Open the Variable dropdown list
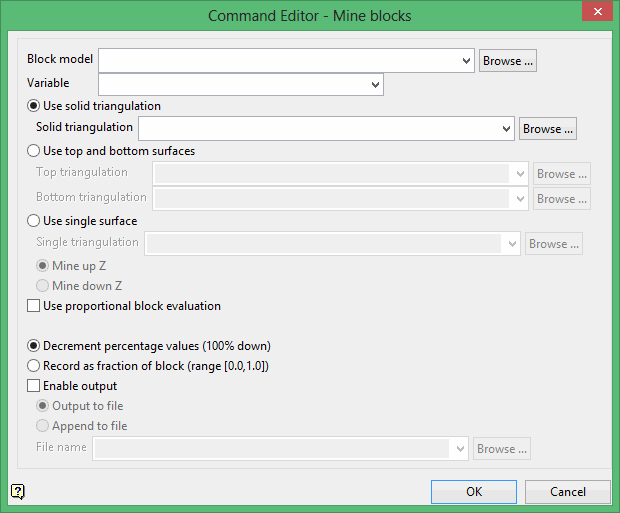This screenshot has height=513, width=620. 375,84
